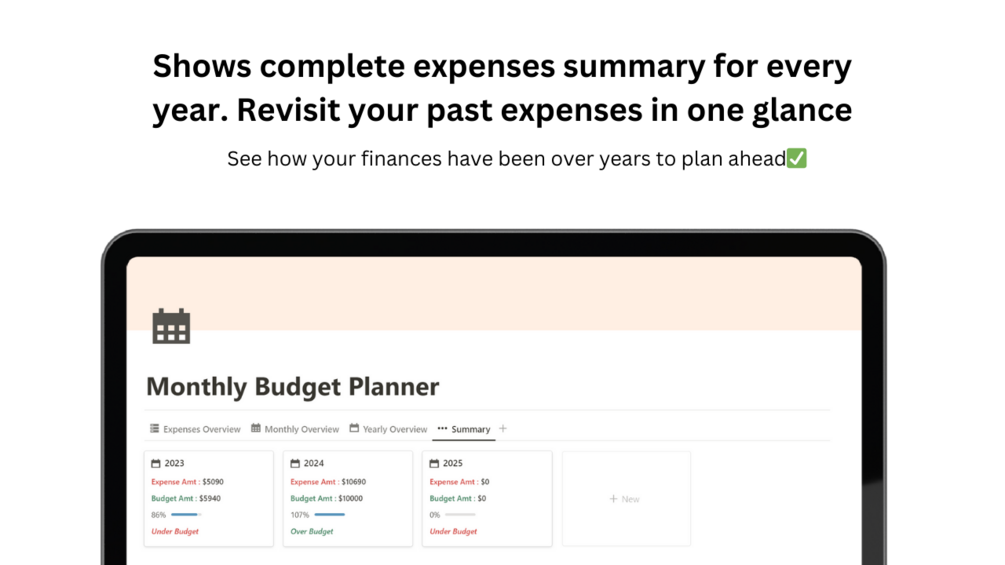Viewport: 1005px width, 565px height.
Task: Click the 86% progress bar on the 2023 card
Action: point(186,515)
